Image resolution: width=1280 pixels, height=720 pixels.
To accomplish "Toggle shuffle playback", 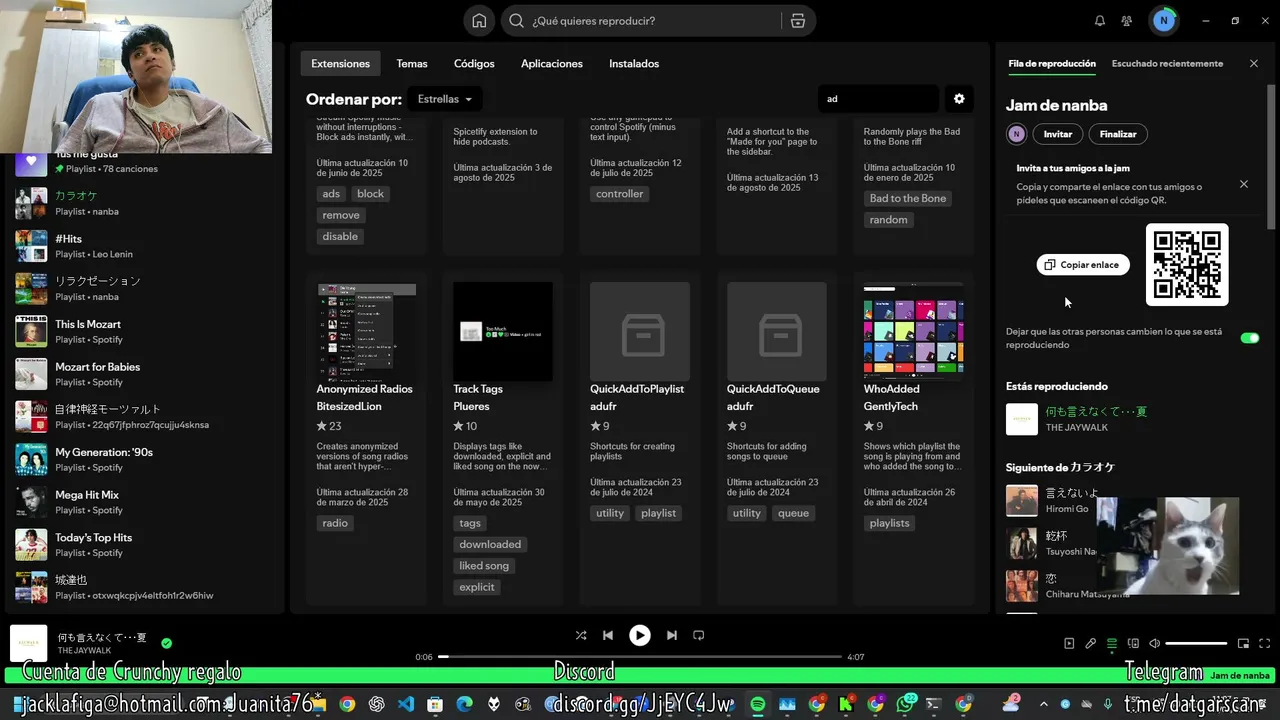I will [581, 635].
